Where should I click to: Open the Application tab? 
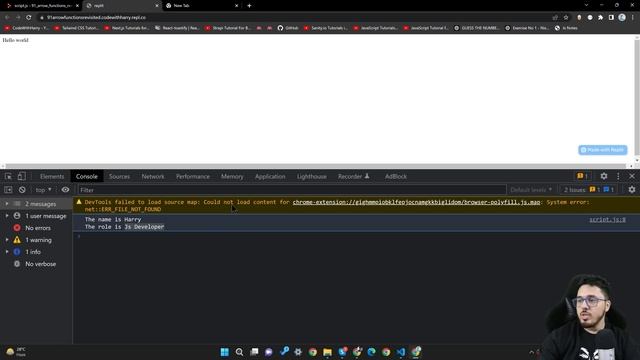[270, 176]
